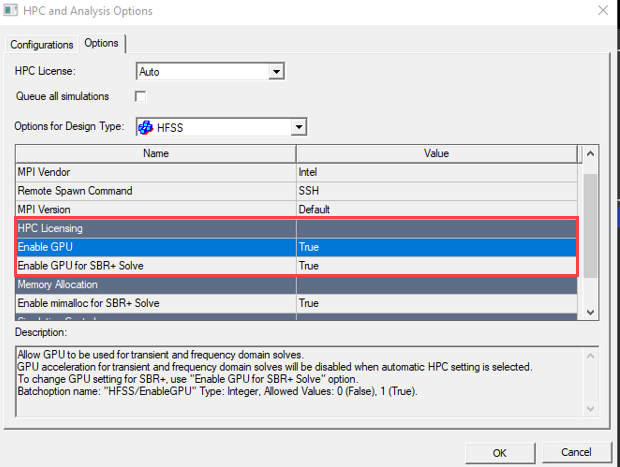Image resolution: width=620 pixels, height=467 pixels.
Task: Enable the Queue all simulations checkbox
Action: (141, 96)
